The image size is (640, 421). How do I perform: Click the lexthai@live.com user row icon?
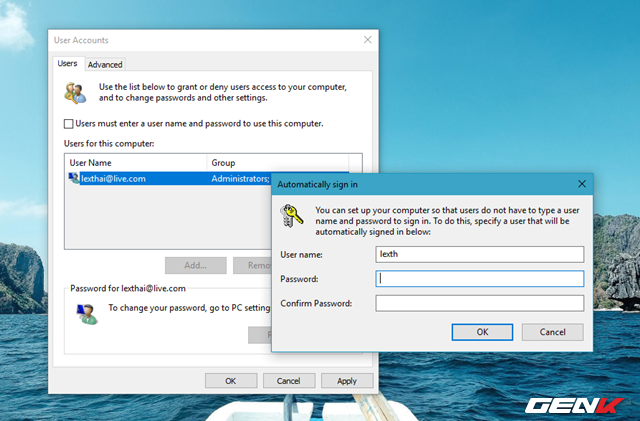[x=74, y=178]
